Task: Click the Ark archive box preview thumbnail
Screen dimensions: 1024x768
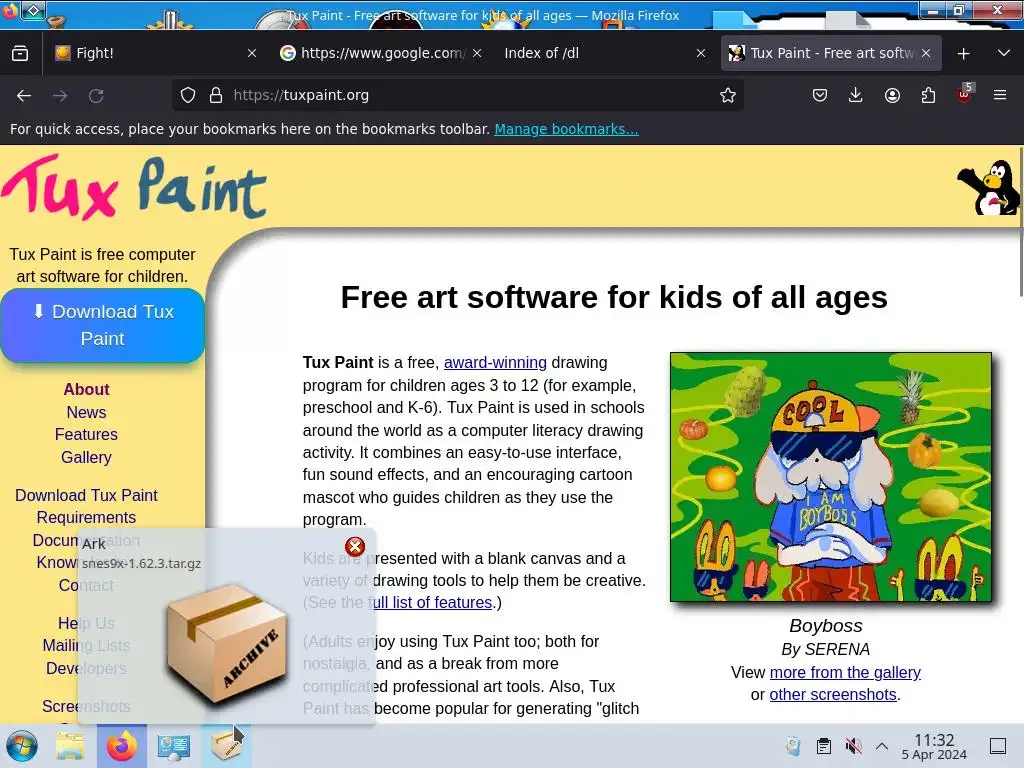Action: (227, 645)
